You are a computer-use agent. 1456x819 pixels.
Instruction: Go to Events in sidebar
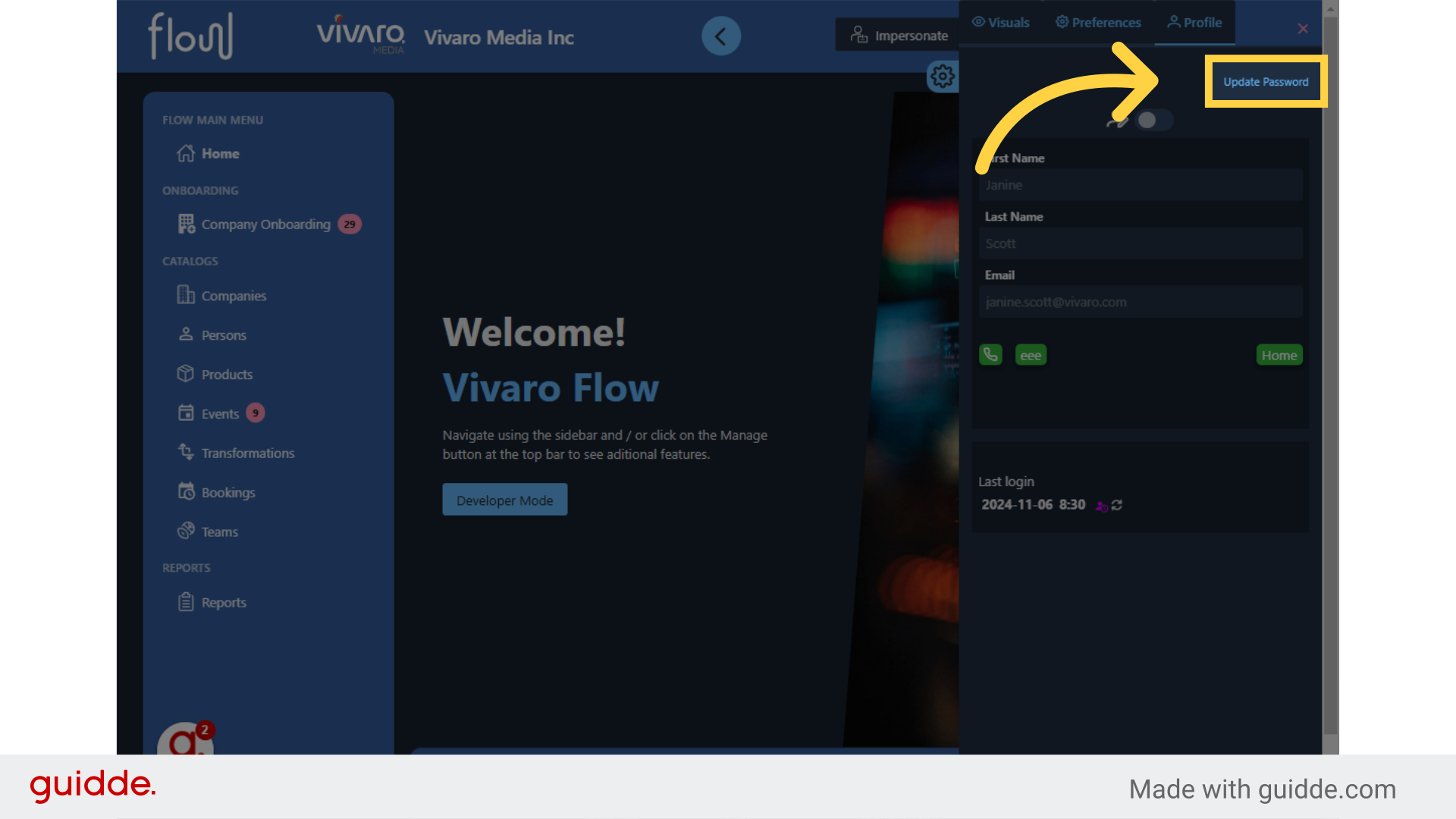(x=220, y=414)
